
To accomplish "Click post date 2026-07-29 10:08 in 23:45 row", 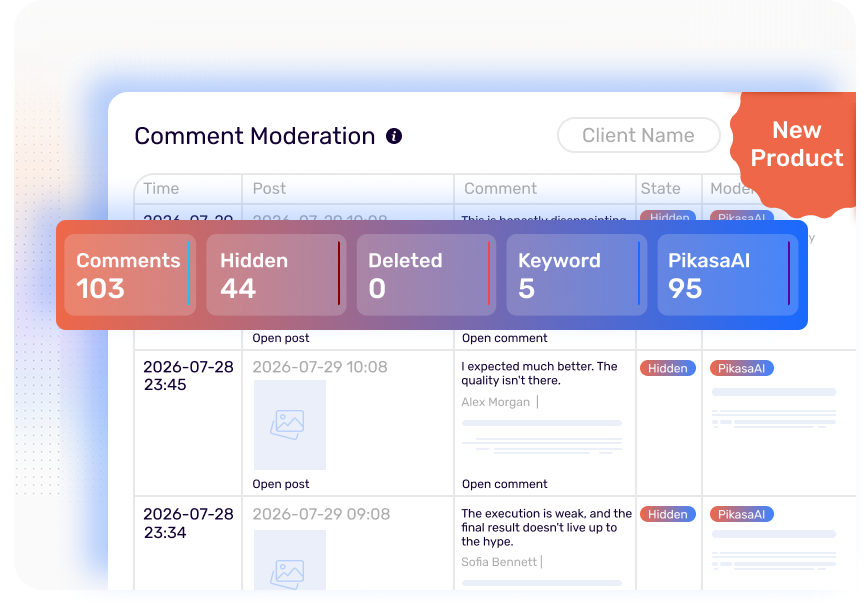I will tap(320, 367).
